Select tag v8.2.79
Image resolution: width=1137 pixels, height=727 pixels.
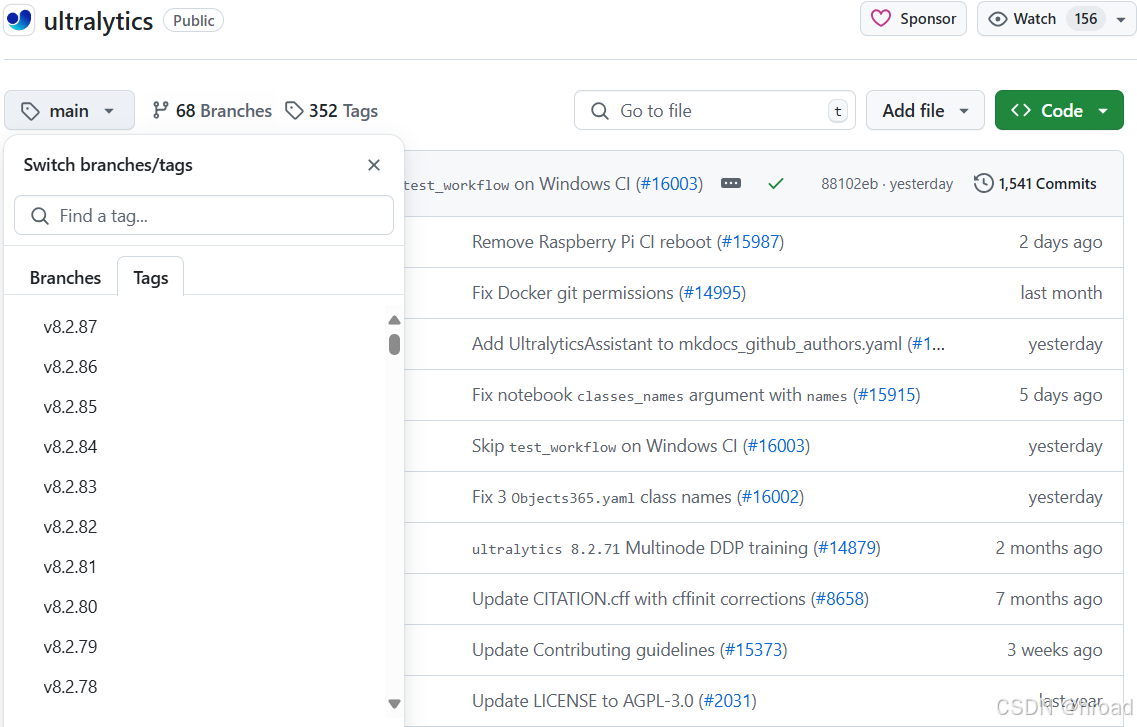[70, 647]
